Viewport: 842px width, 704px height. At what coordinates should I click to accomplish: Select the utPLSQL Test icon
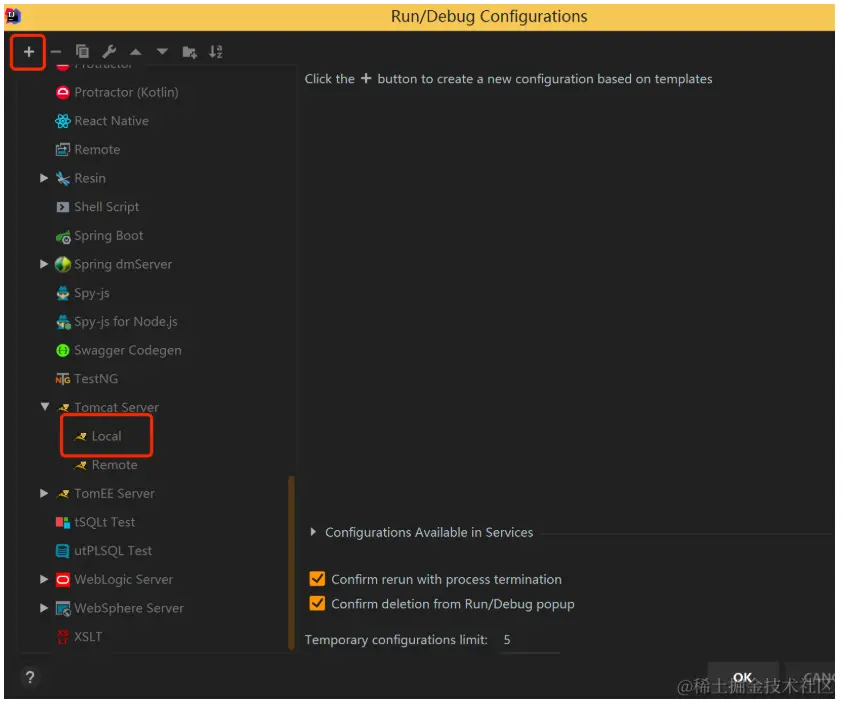coord(63,551)
